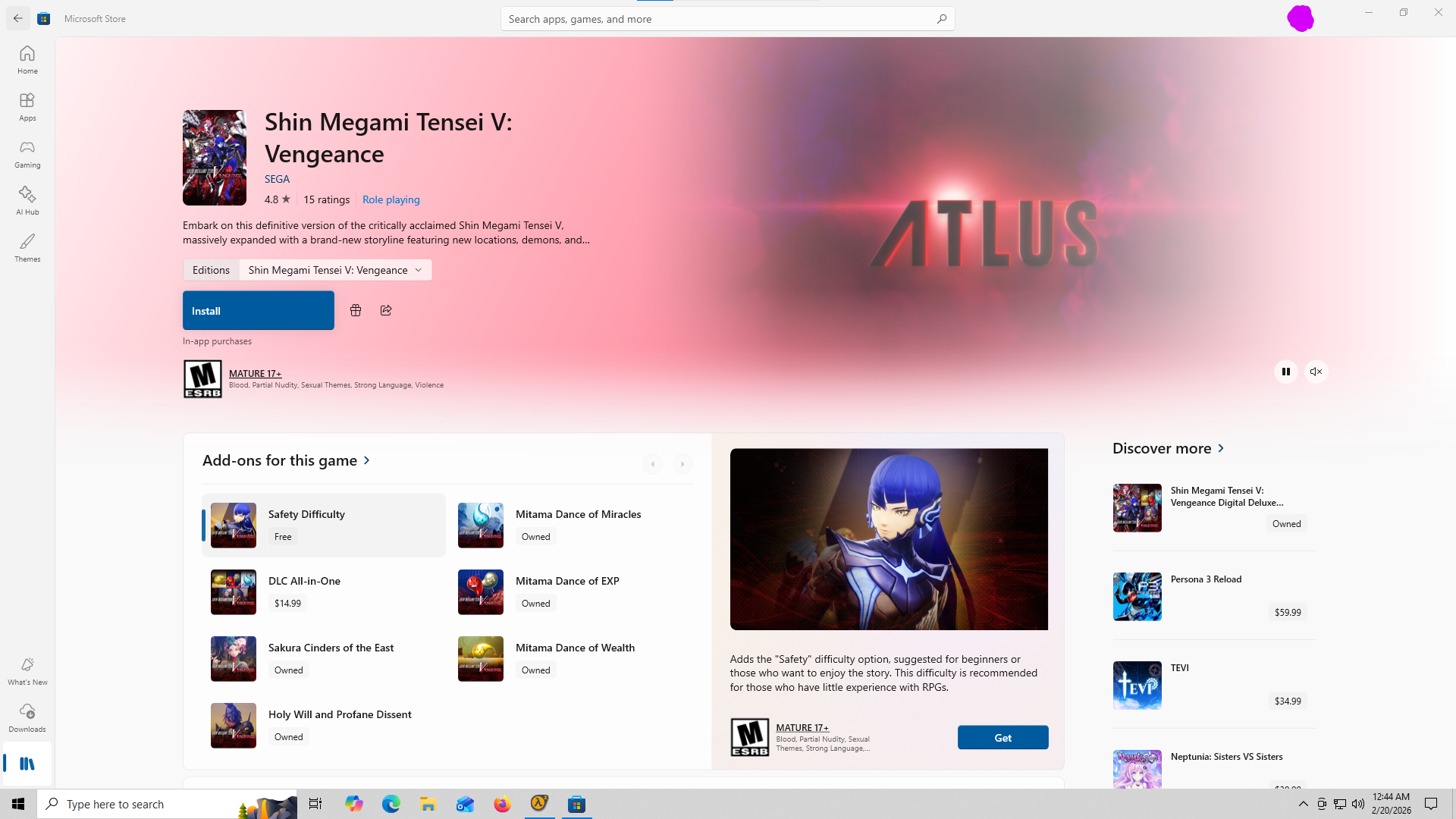The image size is (1456, 819).
Task: Open the user profile avatar
Action: pos(1300,18)
